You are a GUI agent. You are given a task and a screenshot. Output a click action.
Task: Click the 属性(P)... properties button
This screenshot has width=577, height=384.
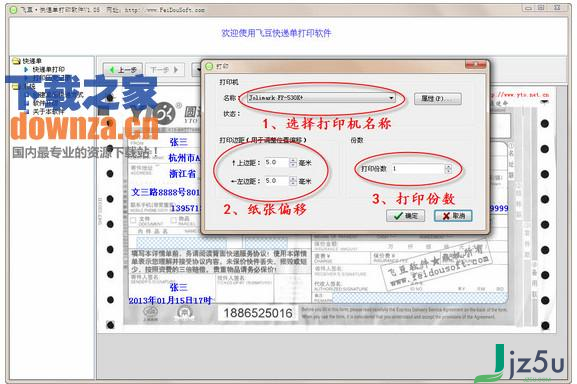(x=438, y=99)
